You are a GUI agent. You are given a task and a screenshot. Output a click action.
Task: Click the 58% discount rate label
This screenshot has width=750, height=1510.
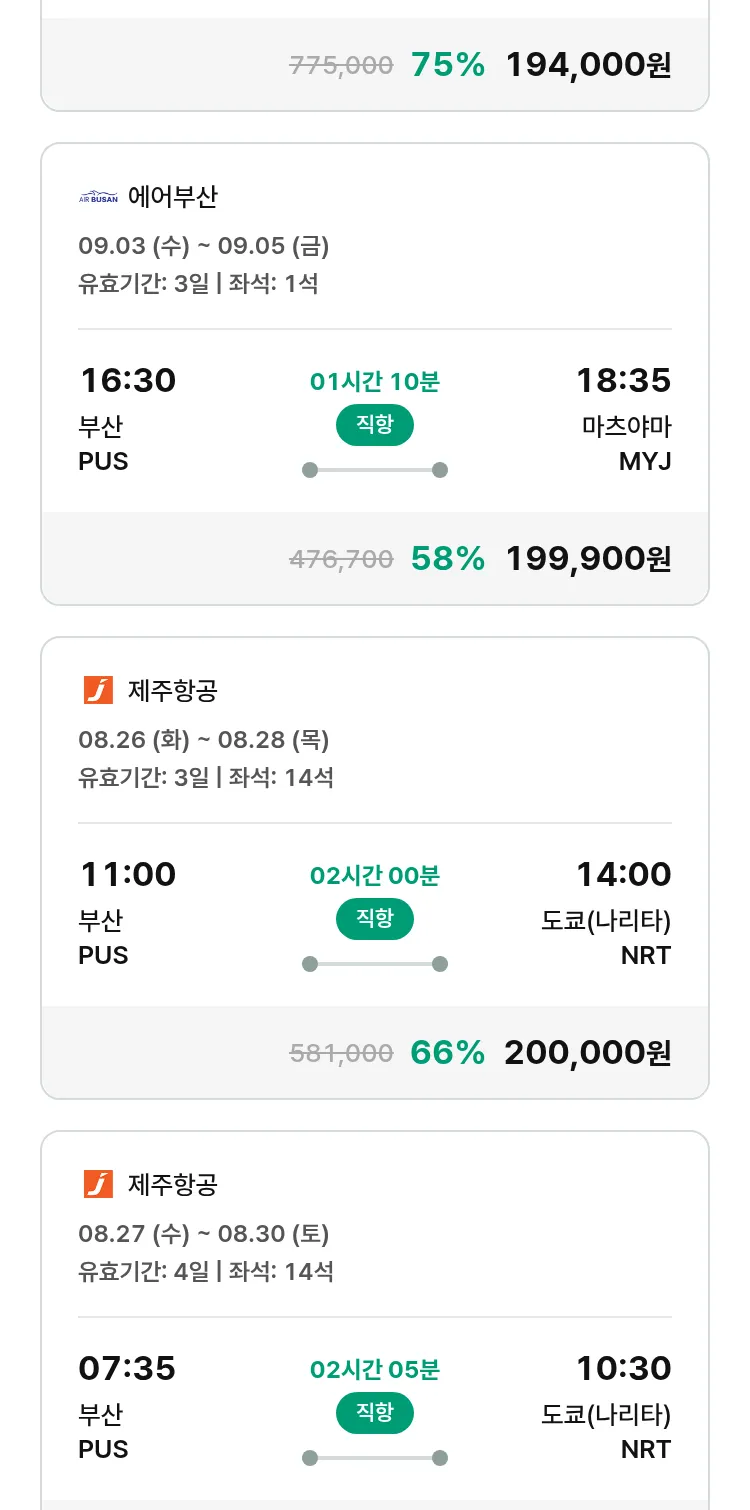(448, 558)
